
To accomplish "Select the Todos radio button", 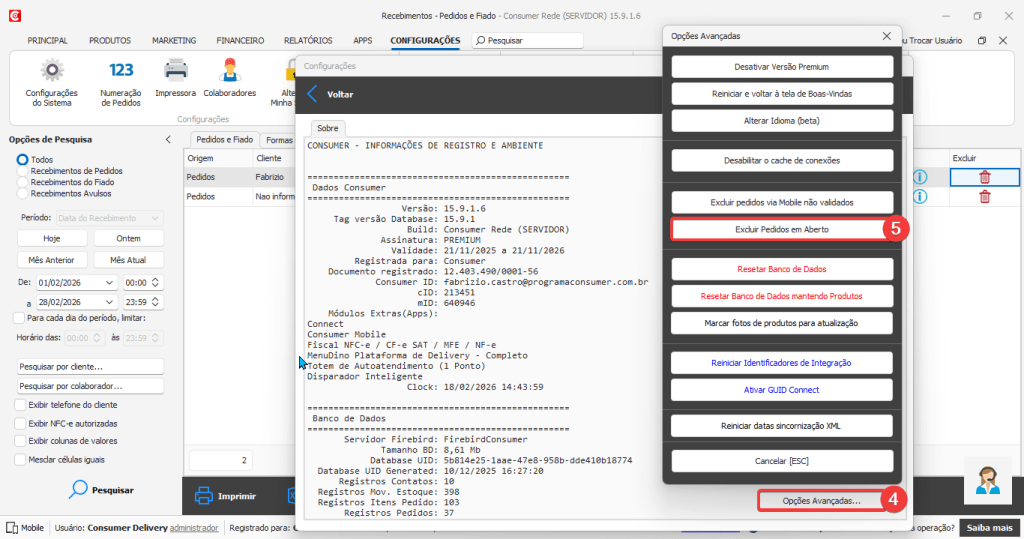I will click(x=22, y=159).
